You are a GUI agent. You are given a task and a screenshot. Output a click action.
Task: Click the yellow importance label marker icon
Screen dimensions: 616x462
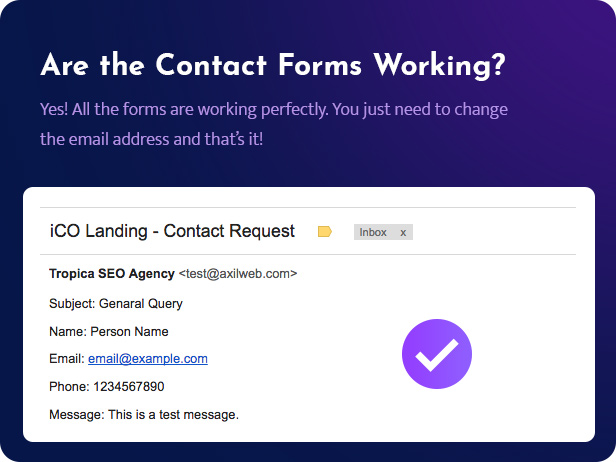pyautogui.click(x=324, y=232)
